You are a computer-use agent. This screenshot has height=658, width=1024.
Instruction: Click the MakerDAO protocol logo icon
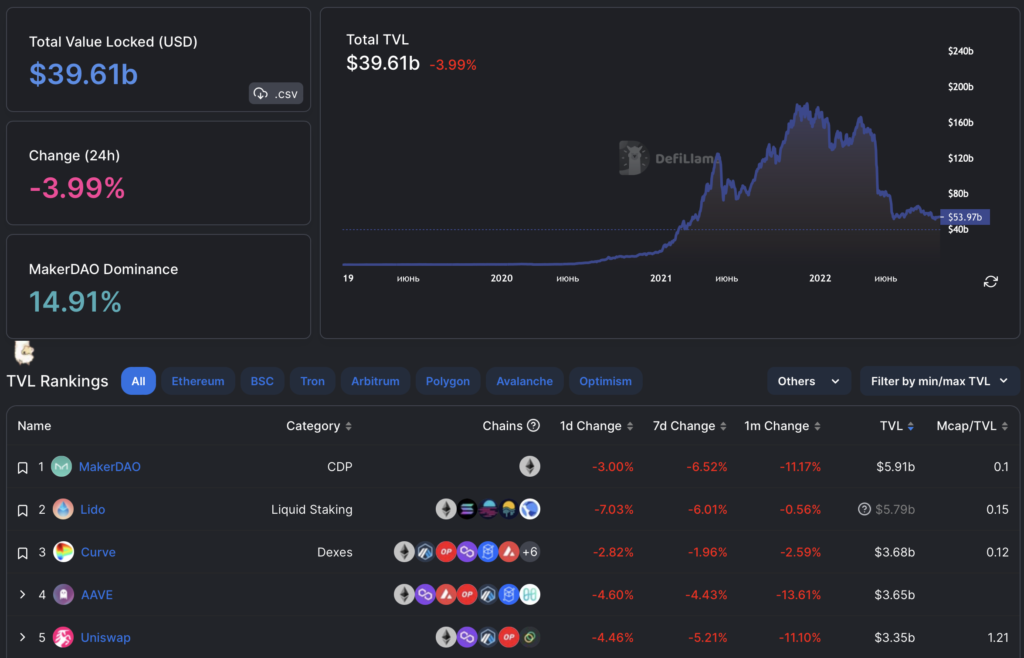pos(62,467)
